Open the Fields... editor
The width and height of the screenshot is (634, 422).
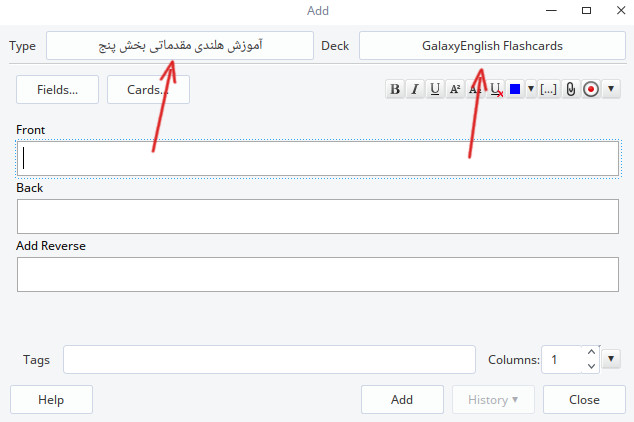coord(58,89)
